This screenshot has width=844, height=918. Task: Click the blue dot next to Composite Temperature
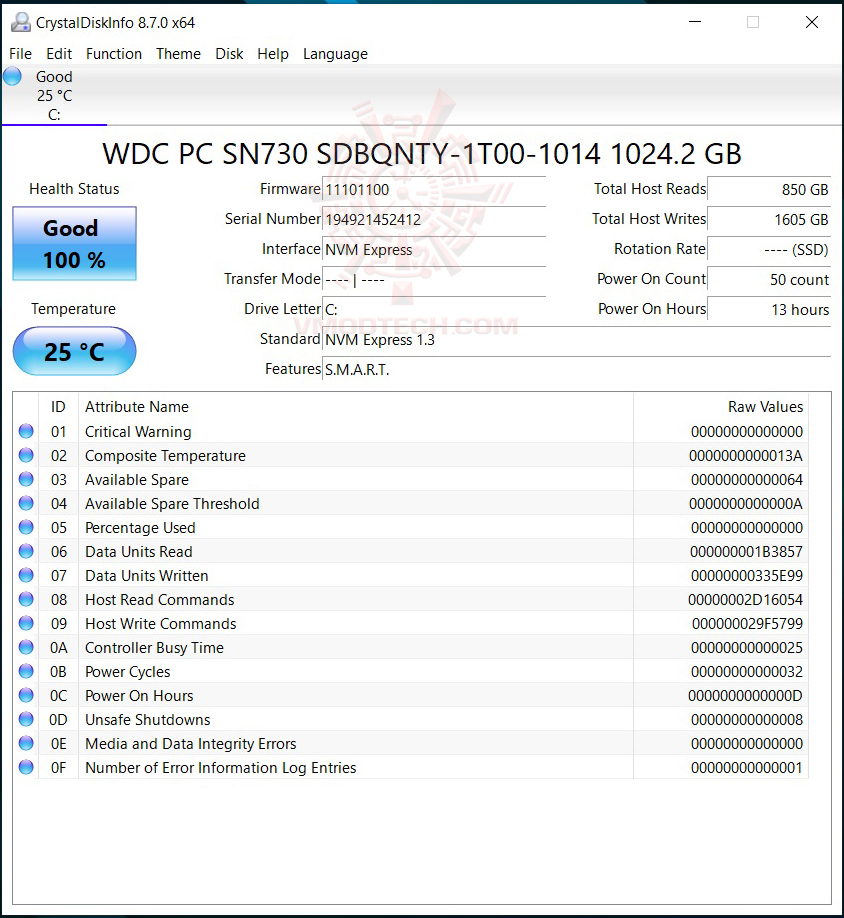26,455
